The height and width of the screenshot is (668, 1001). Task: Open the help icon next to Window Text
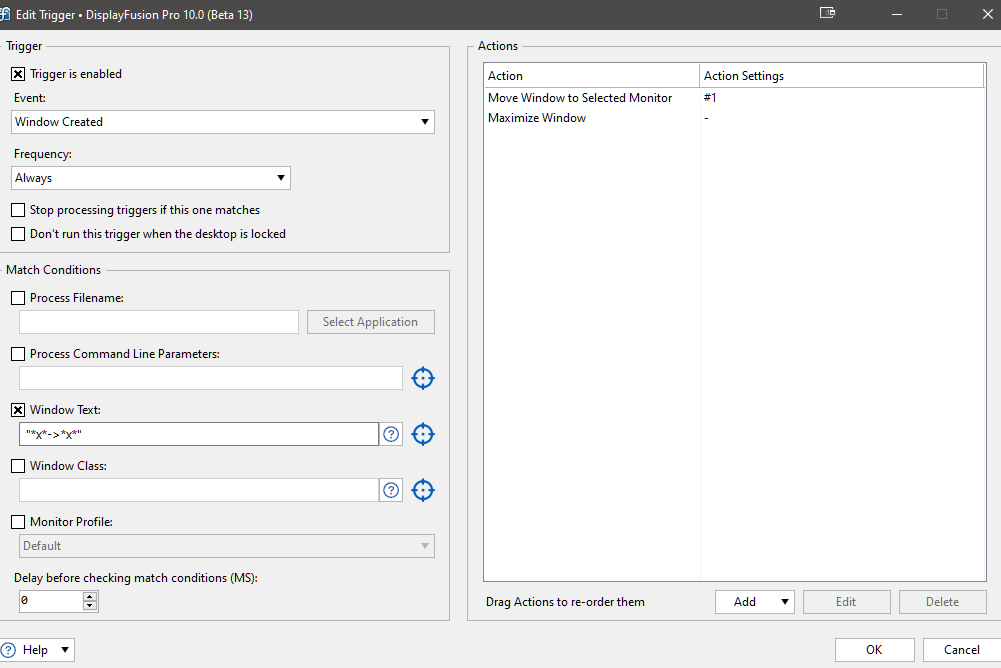[x=391, y=434]
